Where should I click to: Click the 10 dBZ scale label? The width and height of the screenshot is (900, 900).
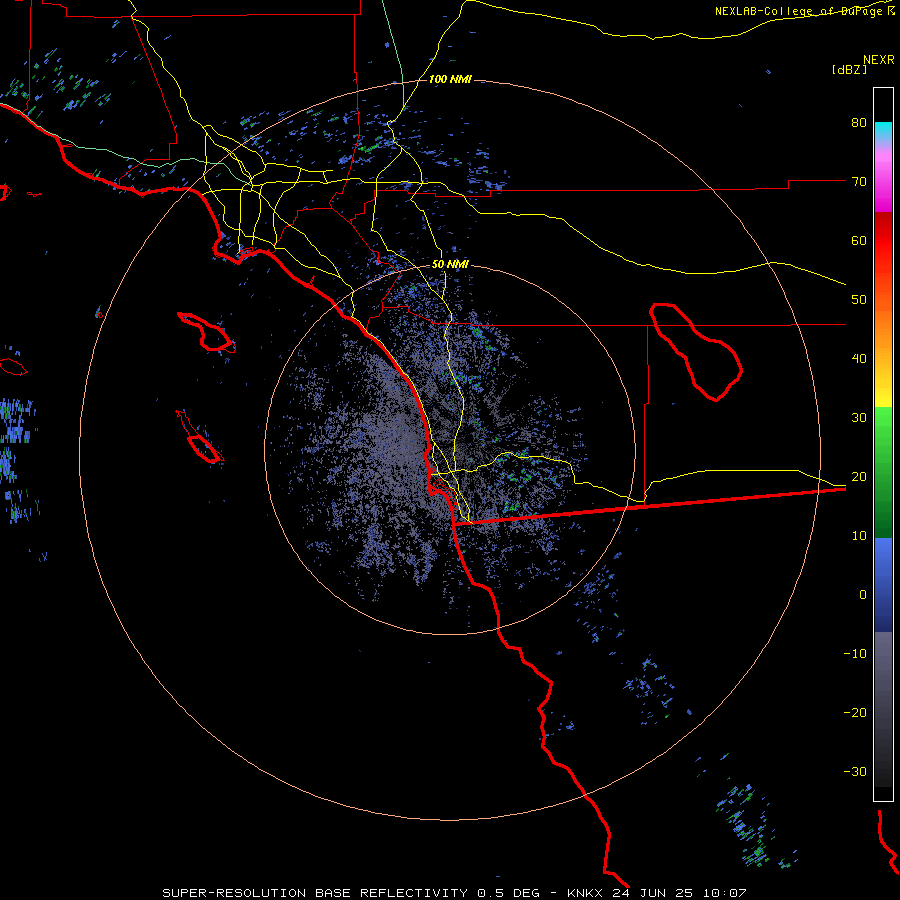pyautogui.click(x=859, y=536)
